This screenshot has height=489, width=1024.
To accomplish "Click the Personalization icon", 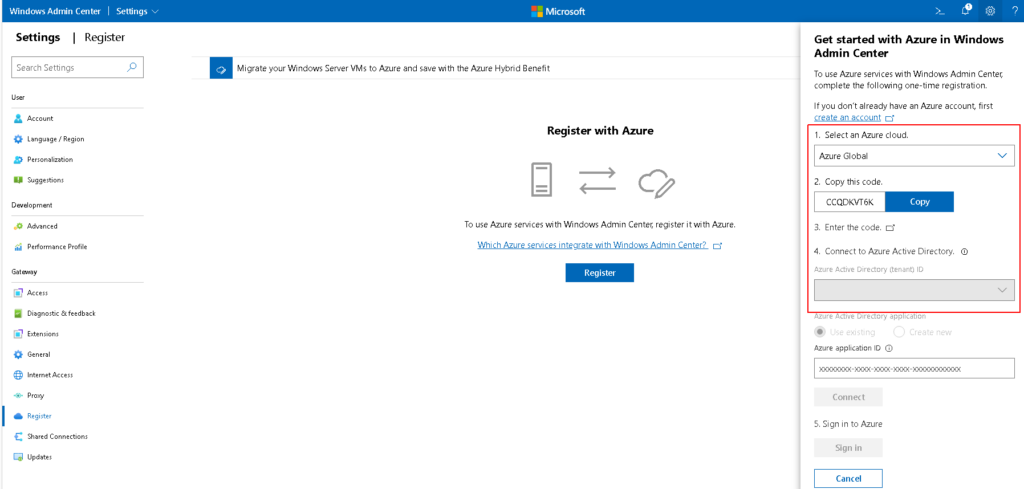I will [18, 159].
